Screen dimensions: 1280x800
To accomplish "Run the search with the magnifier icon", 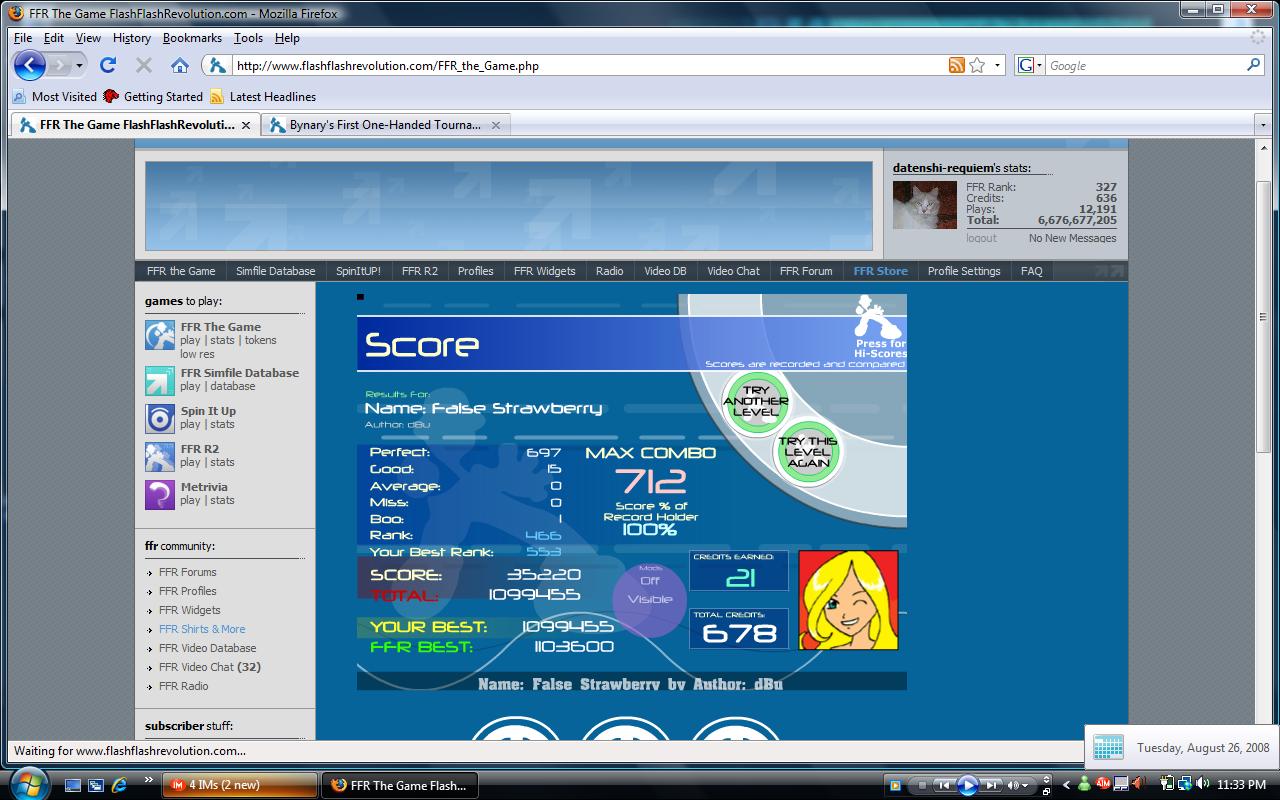I will (1253, 65).
